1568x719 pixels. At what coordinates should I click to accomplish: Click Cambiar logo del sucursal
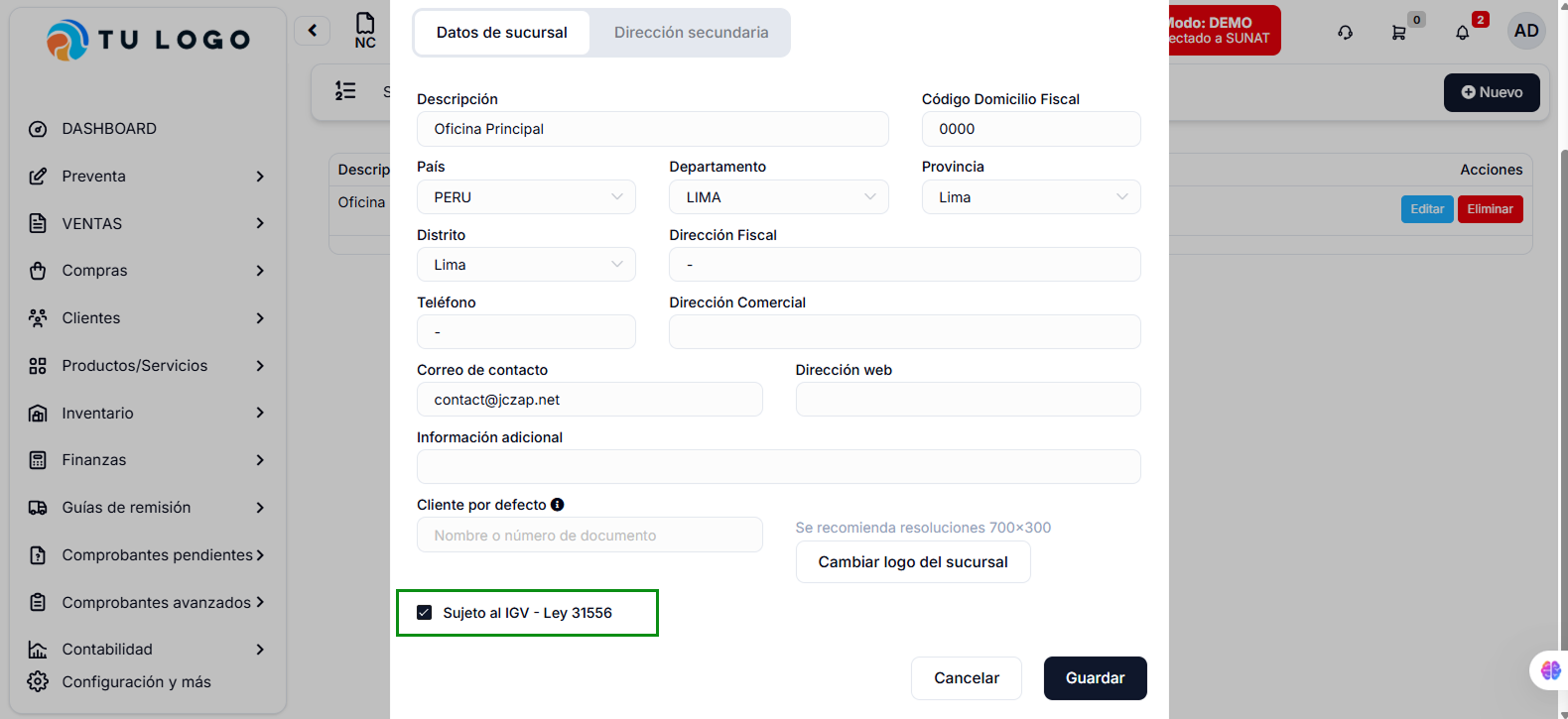click(x=912, y=562)
